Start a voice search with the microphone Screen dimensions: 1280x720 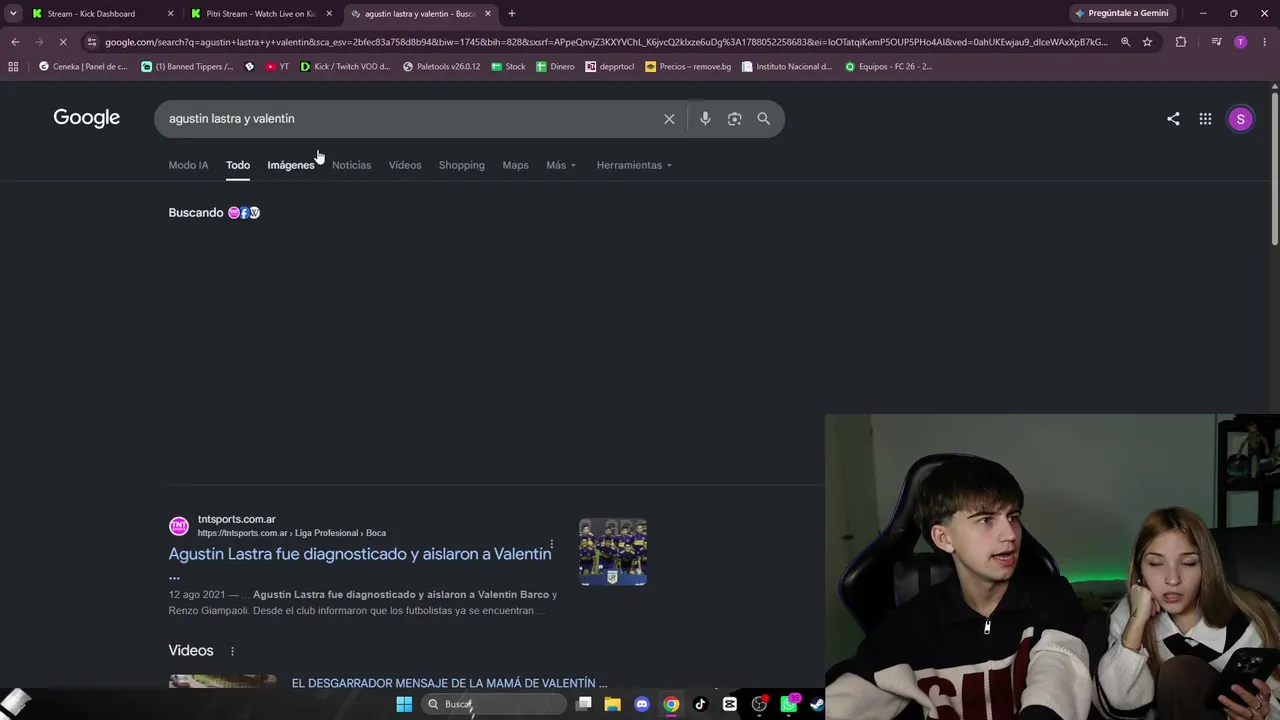pos(705,119)
